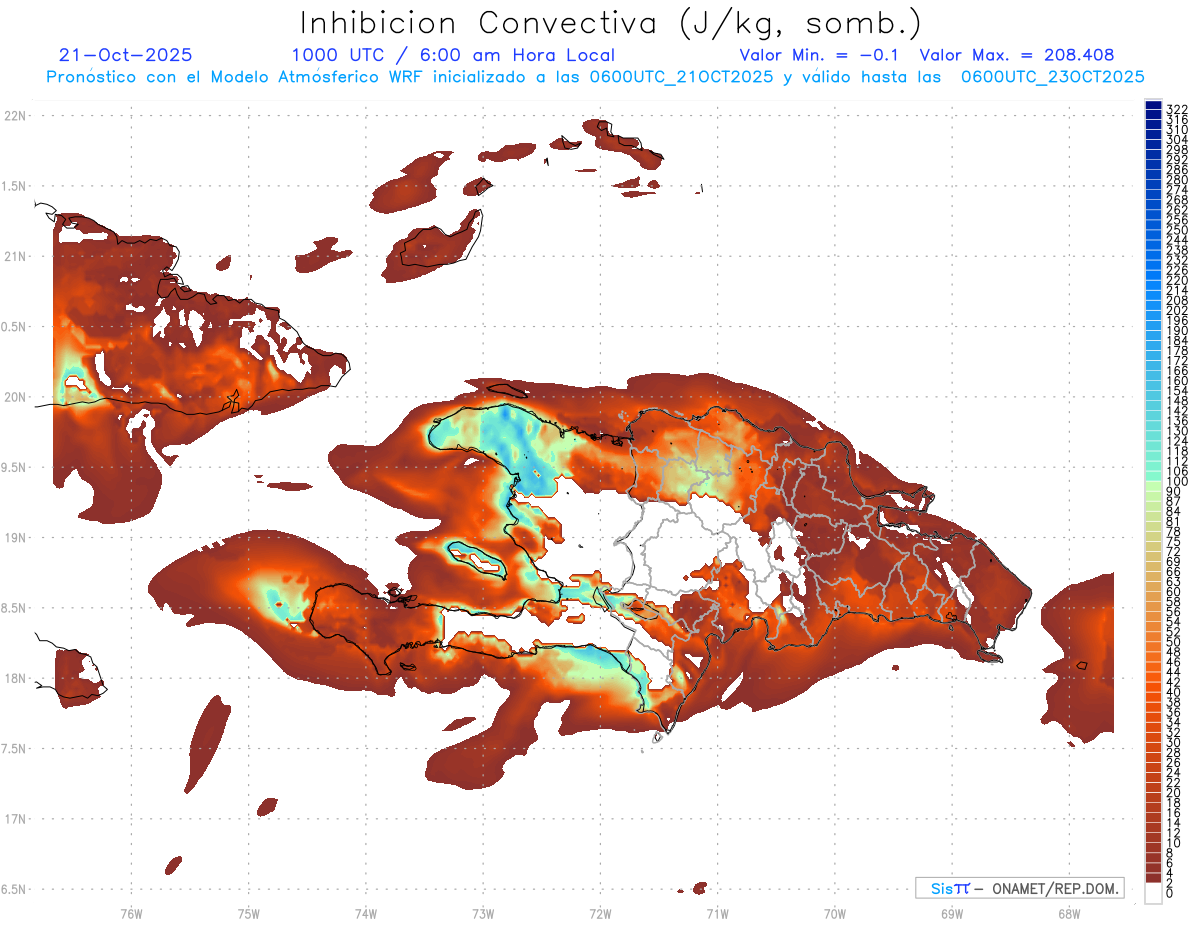1200x927 pixels.
Task: Click '1000 UTC / 6:00 am Hora Local'
Action: (453, 56)
